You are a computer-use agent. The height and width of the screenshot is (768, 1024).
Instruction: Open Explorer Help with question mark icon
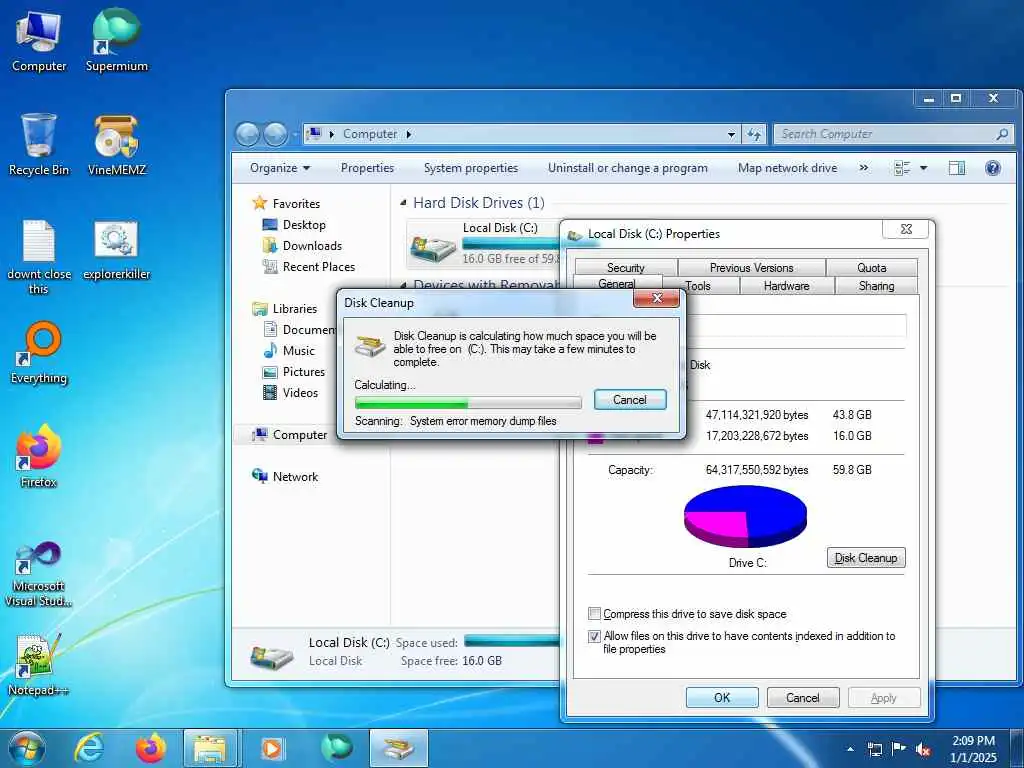[993, 168]
